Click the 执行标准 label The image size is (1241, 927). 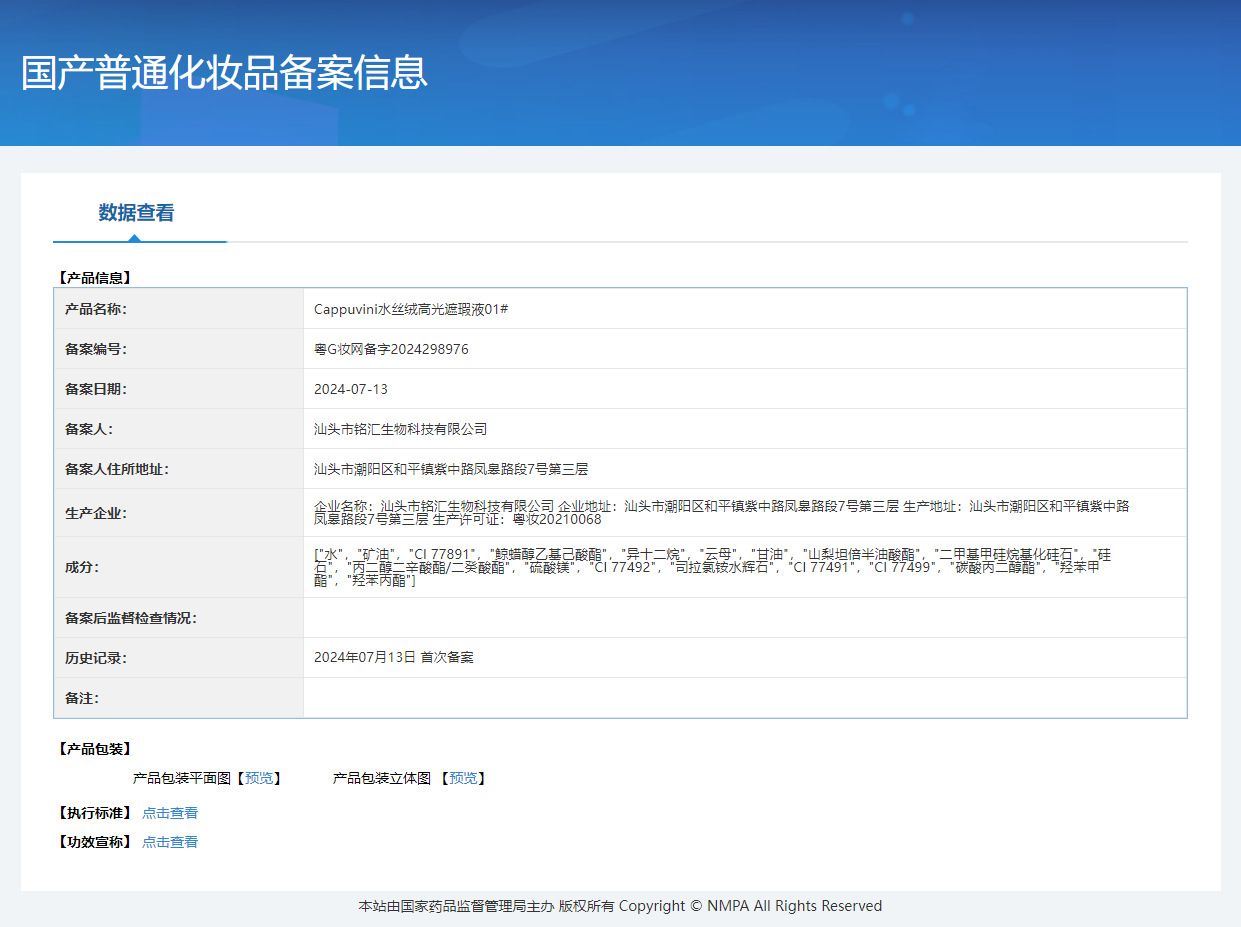click(x=94, y=813)
